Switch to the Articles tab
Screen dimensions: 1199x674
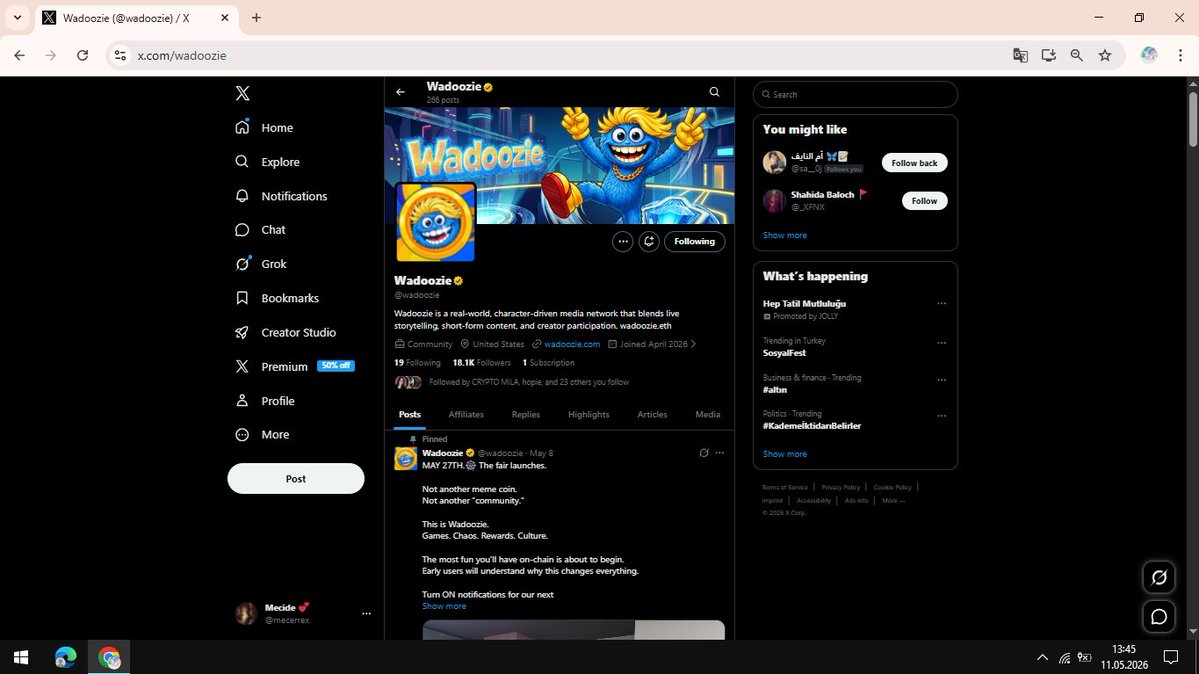coord(651,415)
